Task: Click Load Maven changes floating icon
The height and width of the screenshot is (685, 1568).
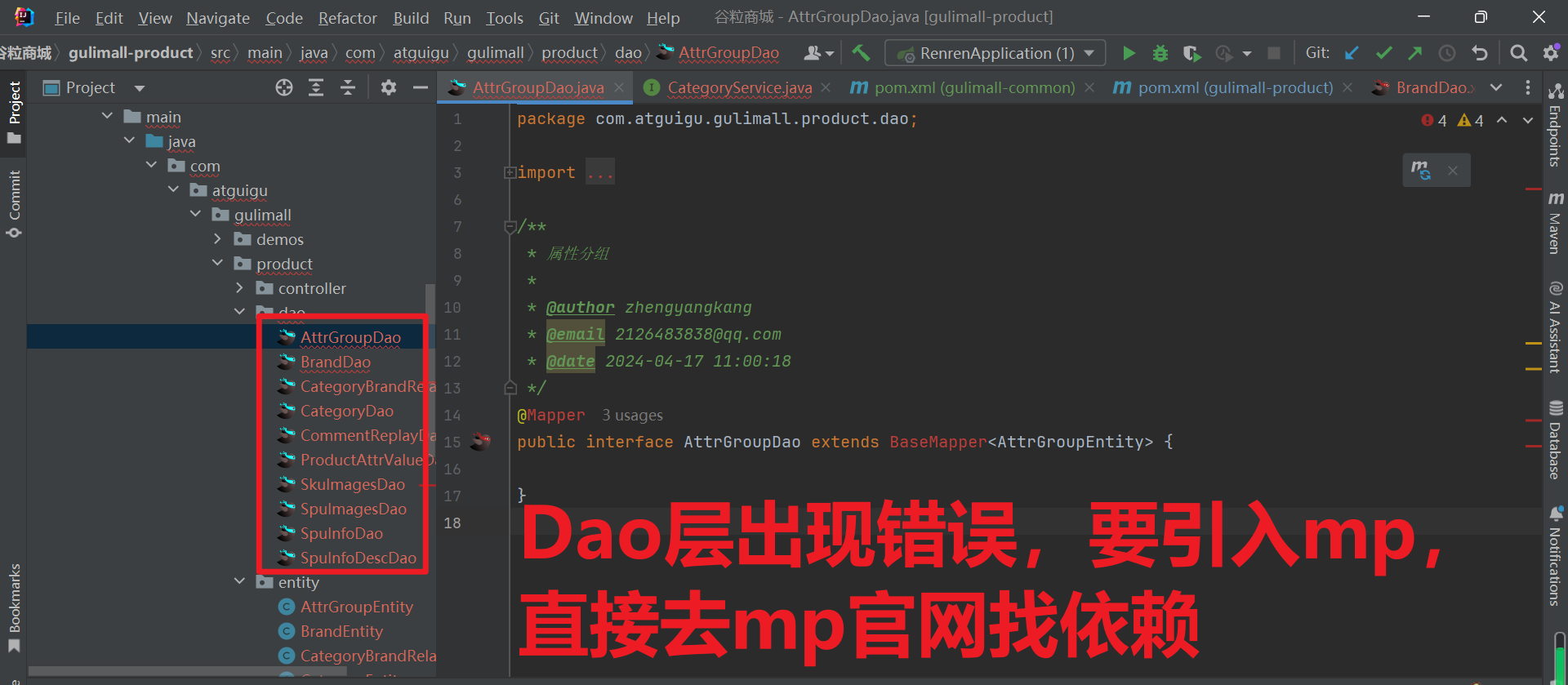Action: (1421, 170)
